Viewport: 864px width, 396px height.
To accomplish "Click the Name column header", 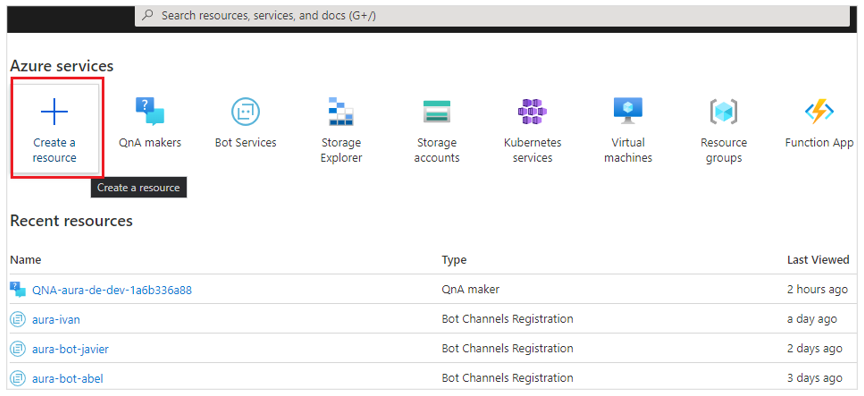I will point(25,260).
